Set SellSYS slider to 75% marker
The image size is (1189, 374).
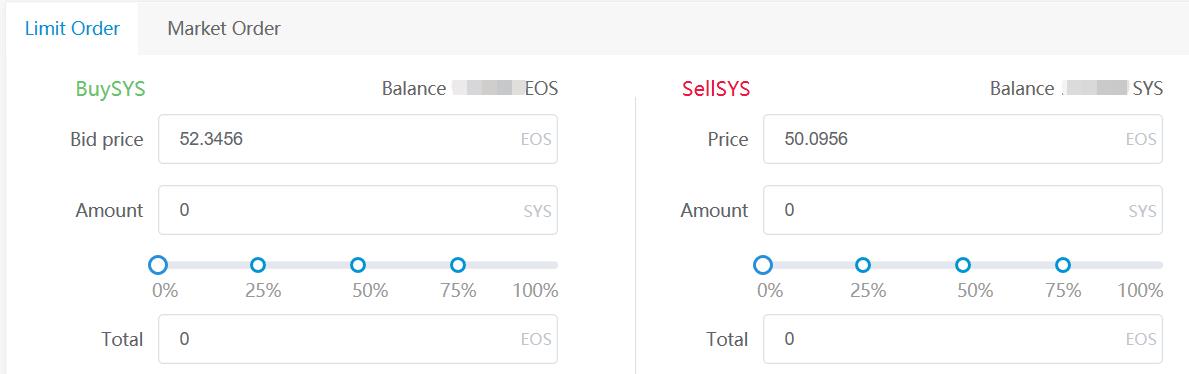(x=1062, y=265)
